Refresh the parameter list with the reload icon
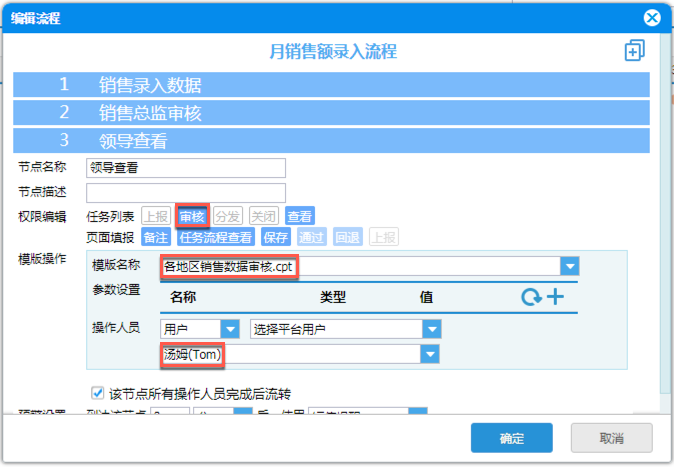This screenshot has height=467, width=674. (531, 297)
